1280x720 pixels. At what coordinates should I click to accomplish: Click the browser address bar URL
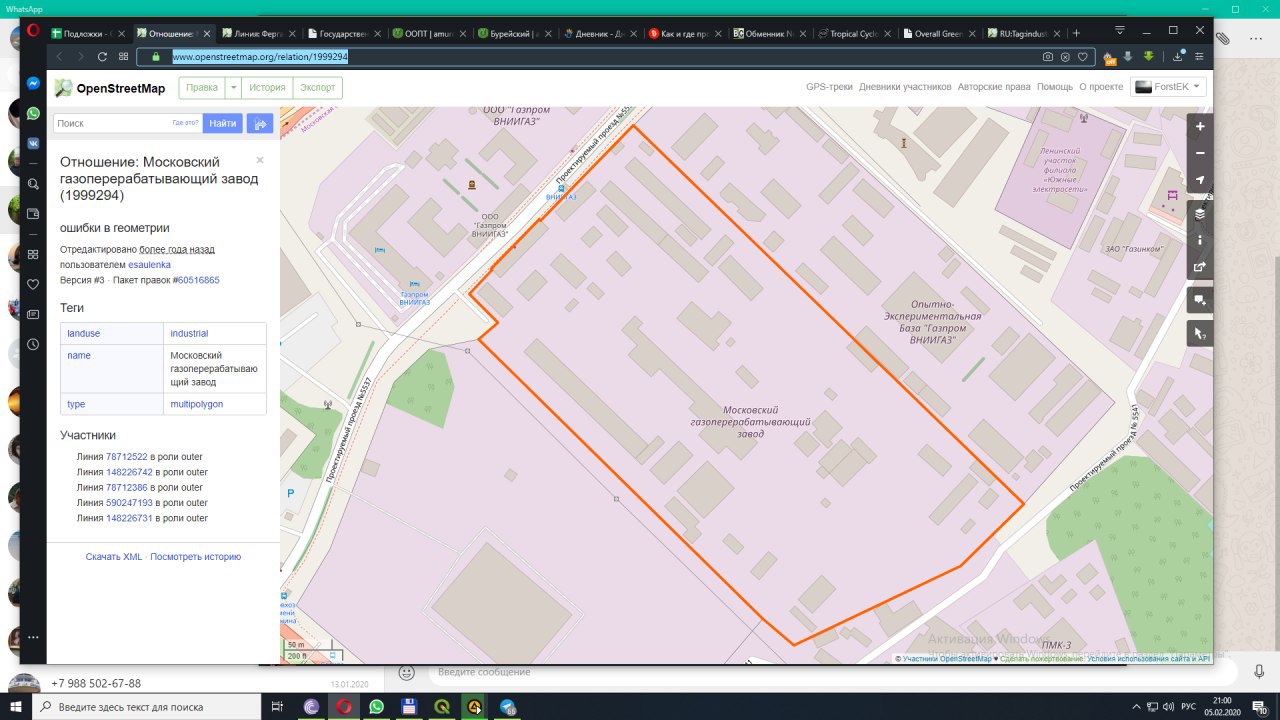pyautogui.click(x=260, y=57)
